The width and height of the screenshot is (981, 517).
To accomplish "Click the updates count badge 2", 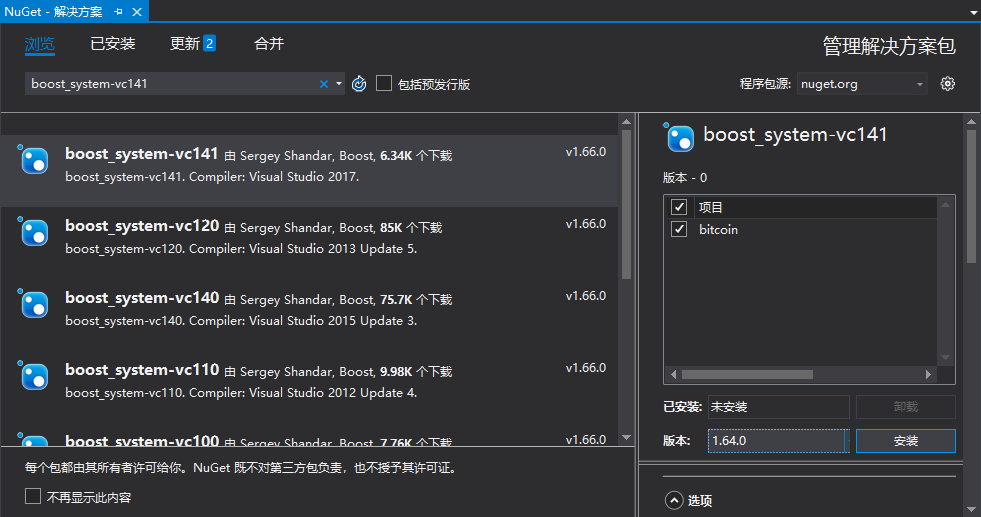I will coord(210,44).
